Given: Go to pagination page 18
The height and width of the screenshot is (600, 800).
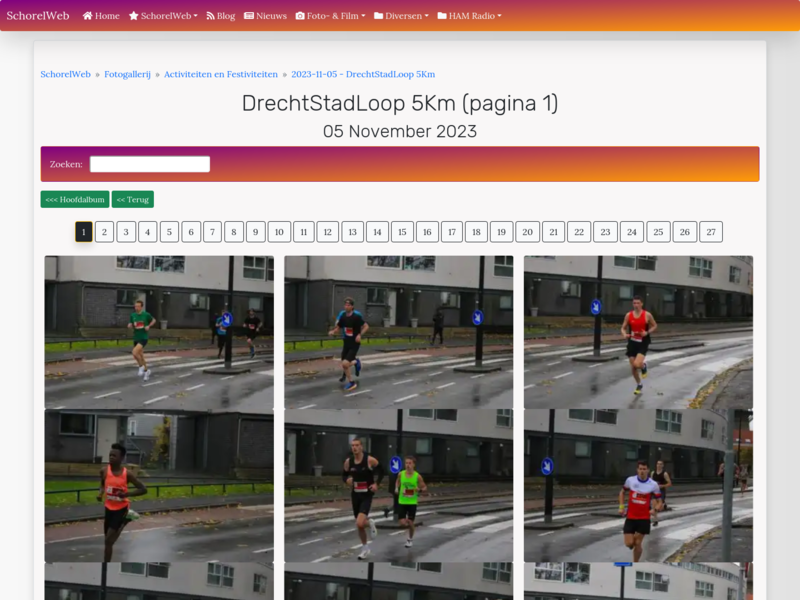Looking at the screenshot, I should pyautogui.click(x=477, y=232).
